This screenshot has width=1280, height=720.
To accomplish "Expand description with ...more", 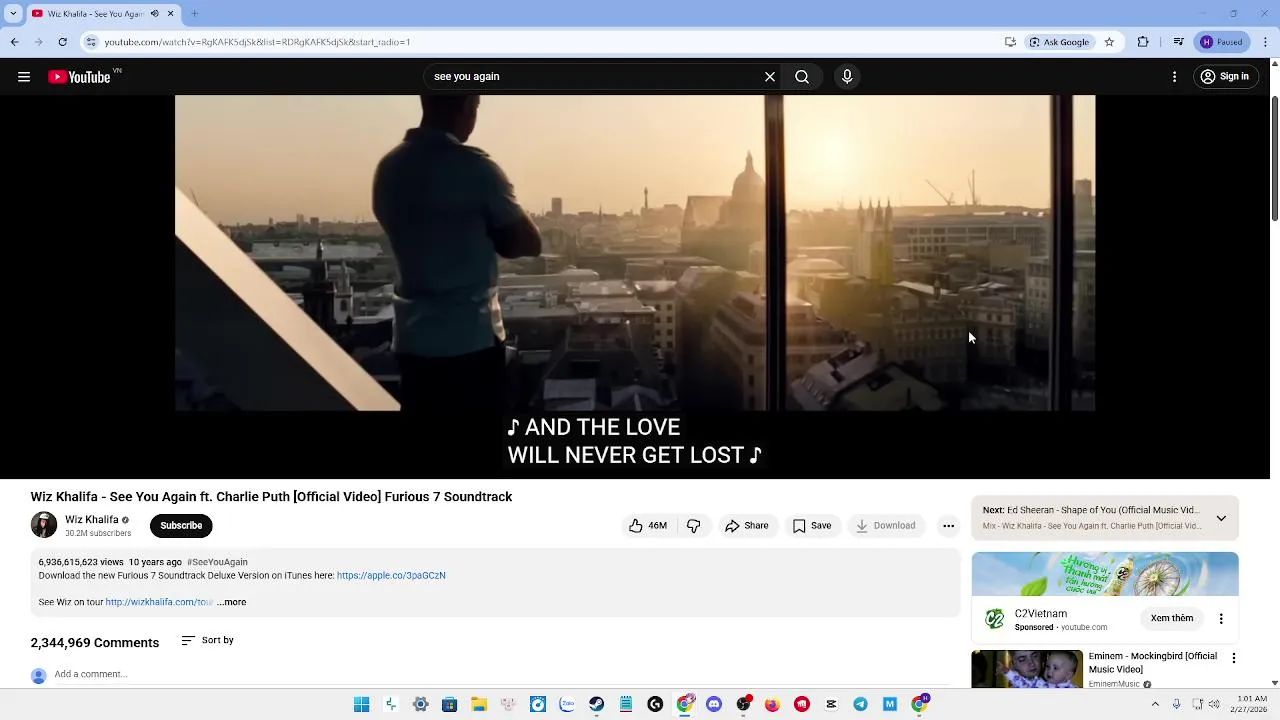I will (x=231, y=602).
